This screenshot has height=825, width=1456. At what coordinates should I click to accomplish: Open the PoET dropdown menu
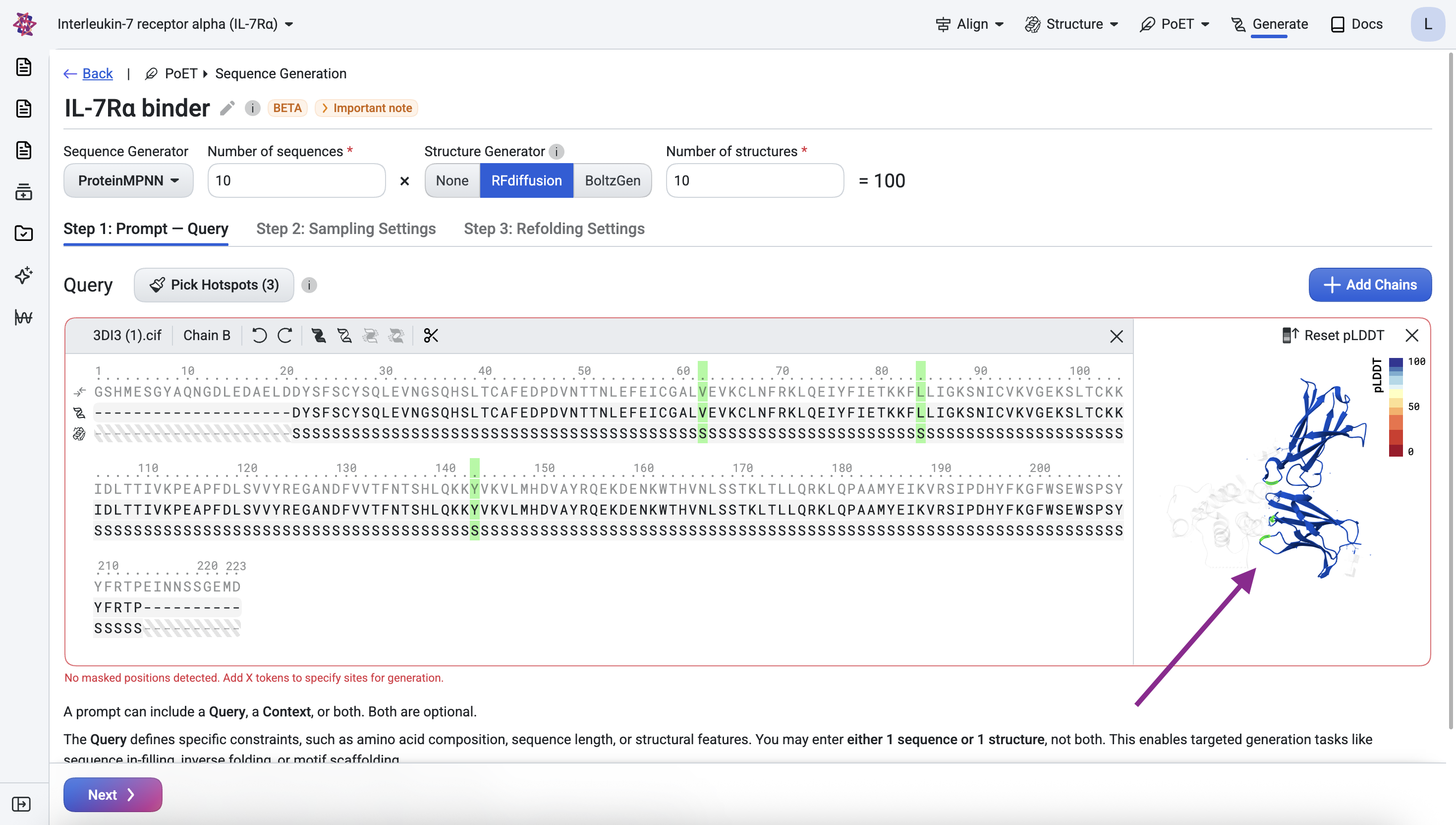[x=1175, y=24]
